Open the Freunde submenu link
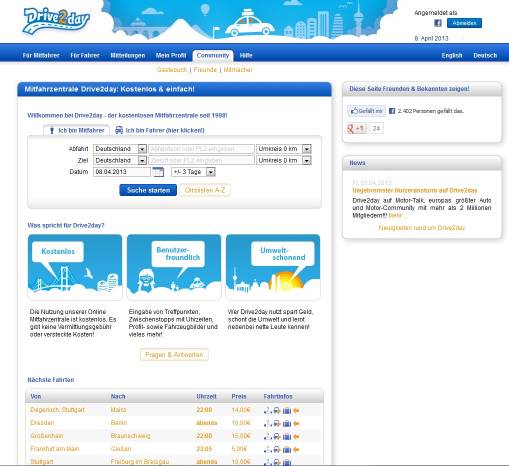 coord(205,70)
